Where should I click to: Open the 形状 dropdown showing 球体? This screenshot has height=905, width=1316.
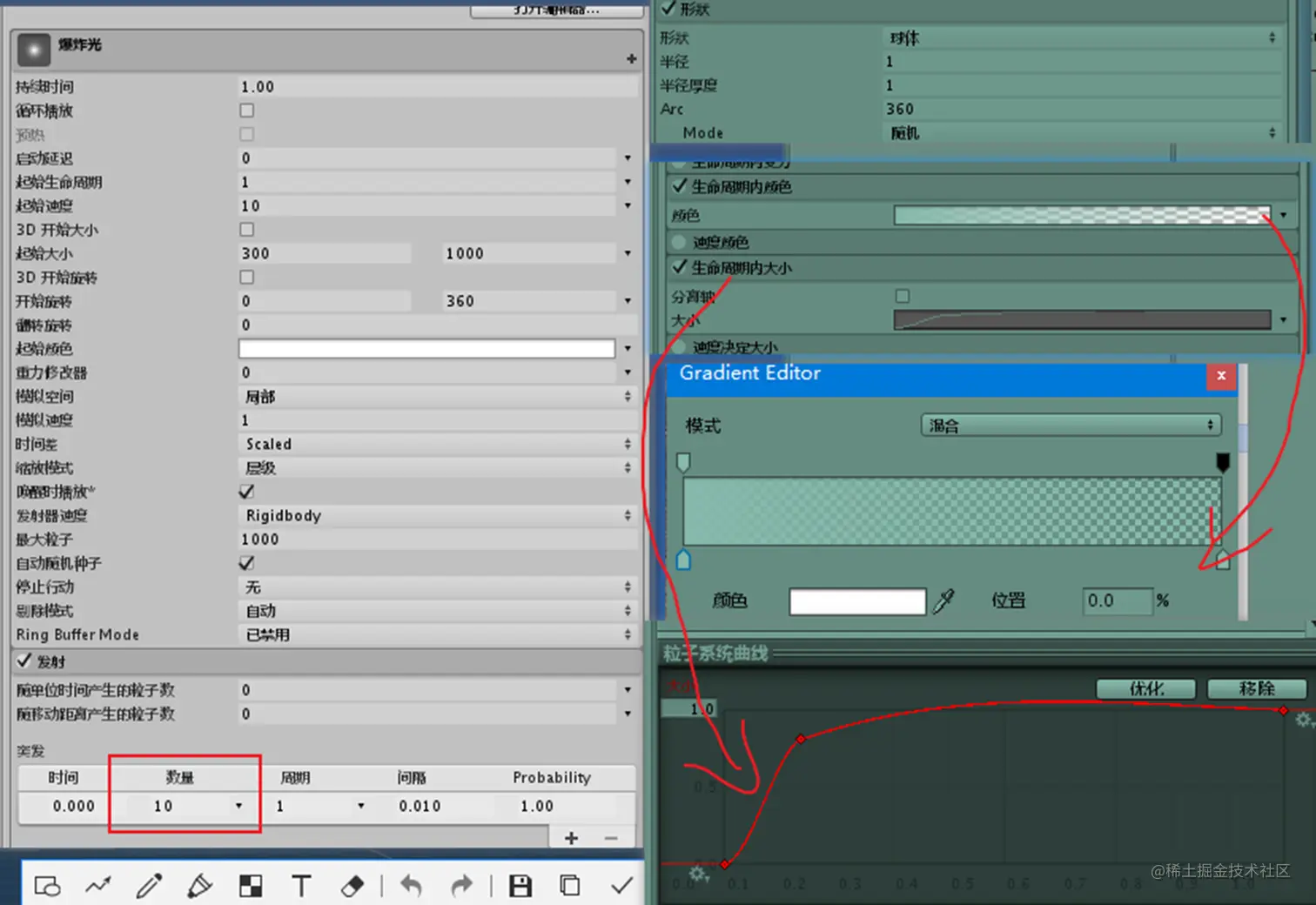pos(1084,37)
